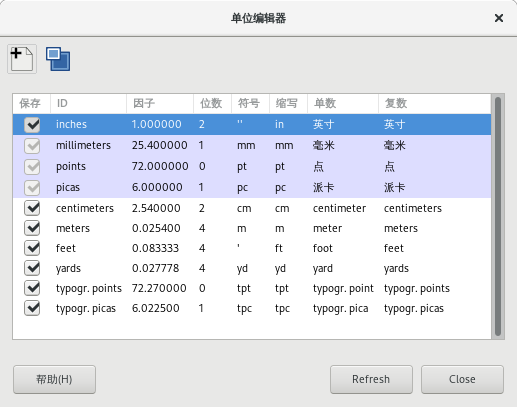Click the new unit document icon

[22, 59]
